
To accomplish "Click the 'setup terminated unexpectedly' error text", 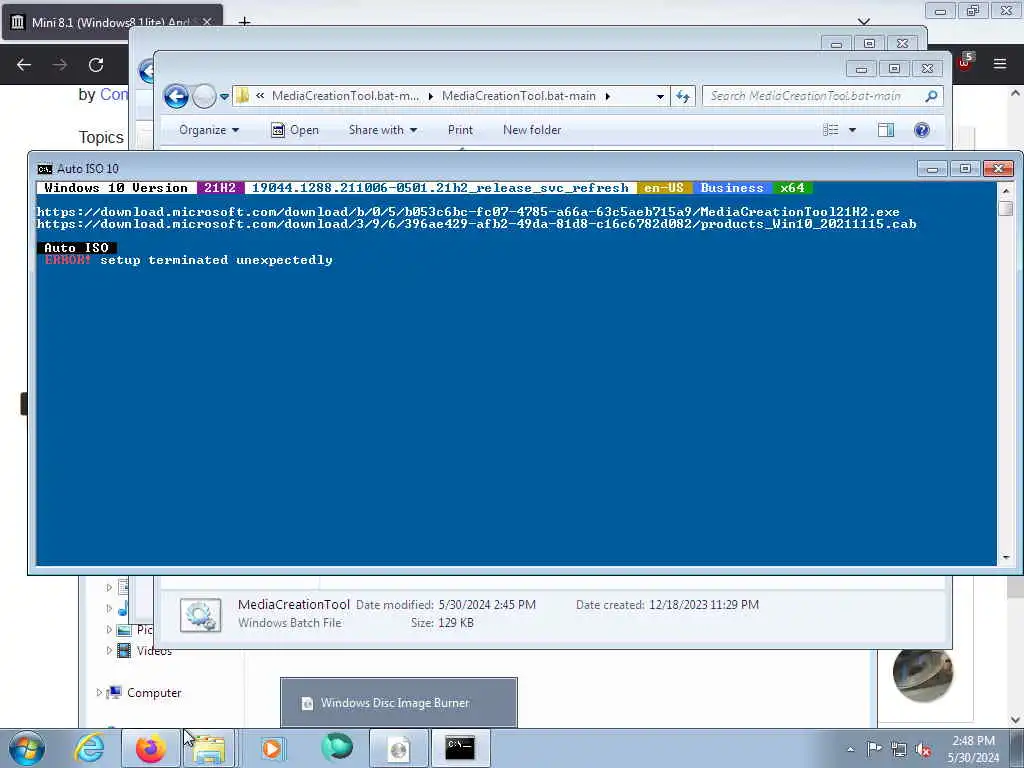I will click(x=216, y=260).
